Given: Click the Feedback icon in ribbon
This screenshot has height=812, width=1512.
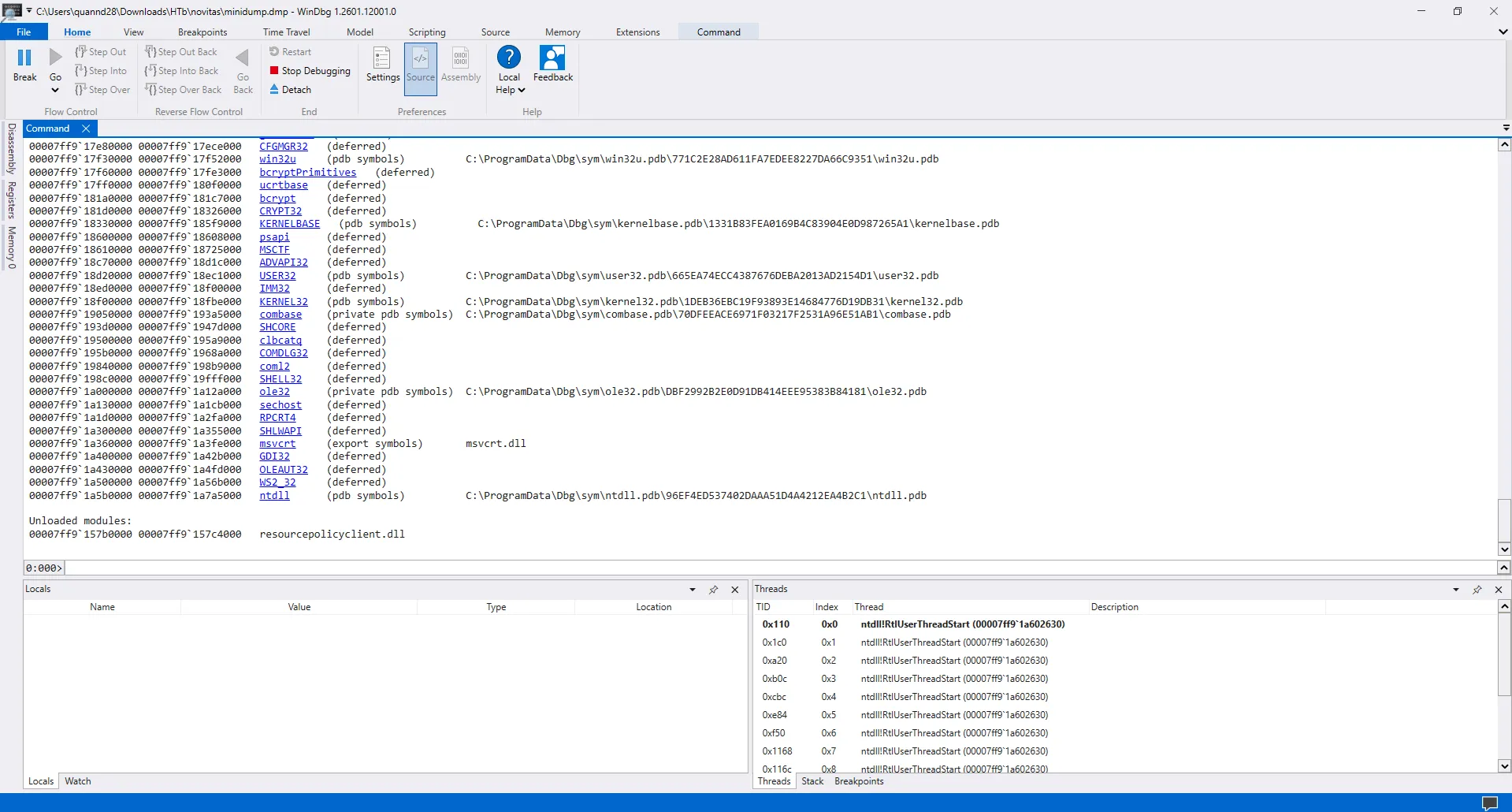Looking at the screenshot, I should [552, 58].
